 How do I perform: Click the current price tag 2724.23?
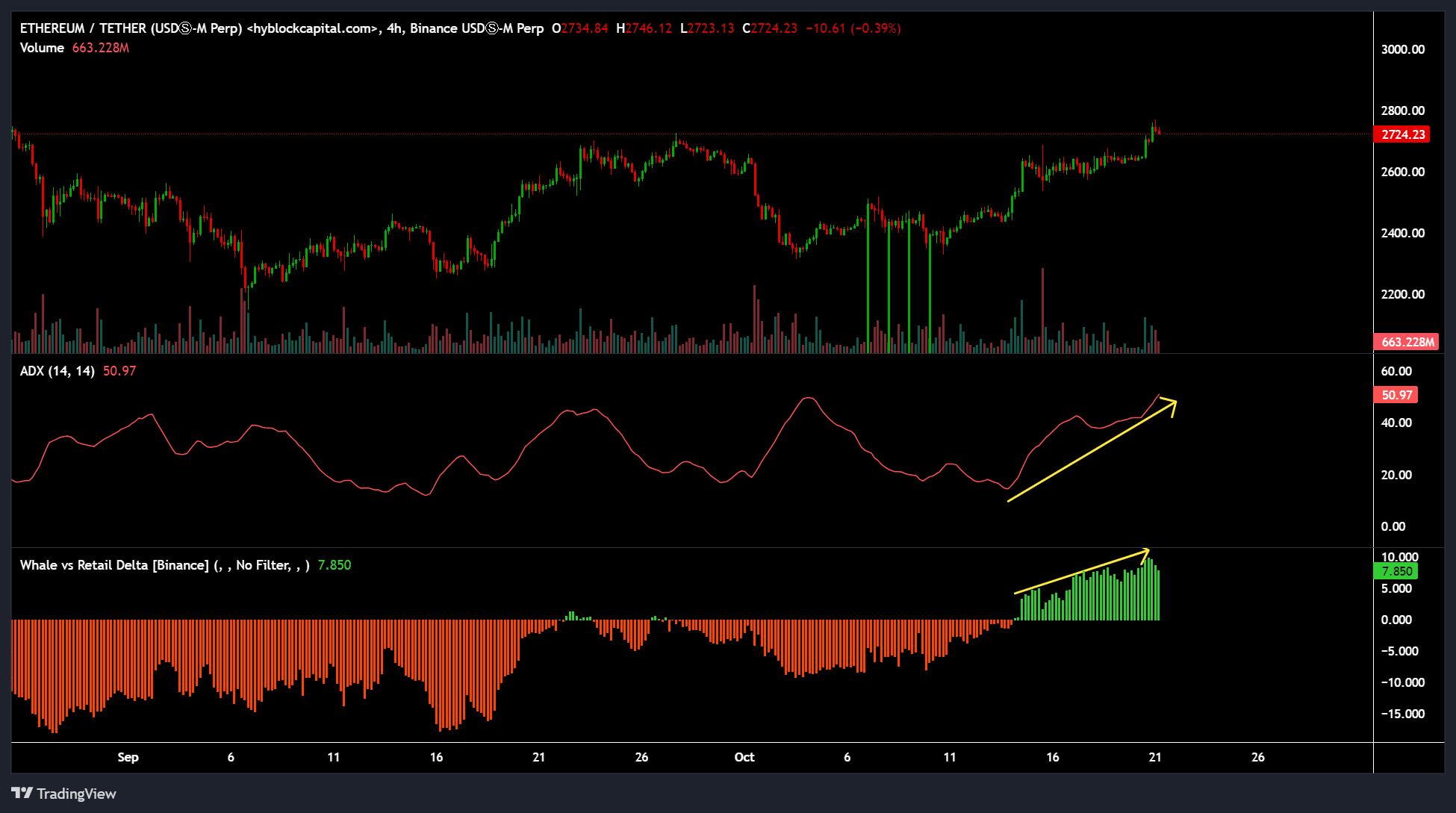(1402, 134)
